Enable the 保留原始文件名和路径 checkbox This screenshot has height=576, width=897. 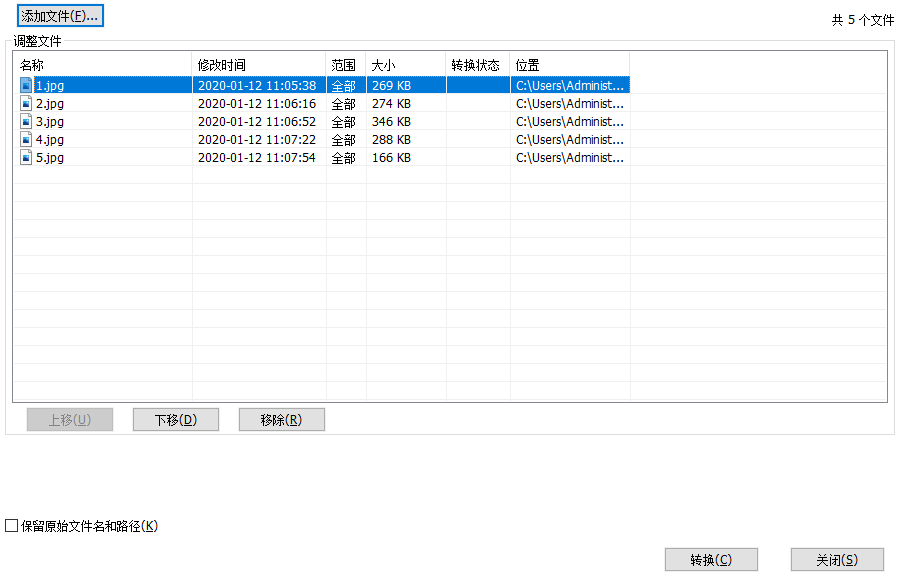click(10, 523)
